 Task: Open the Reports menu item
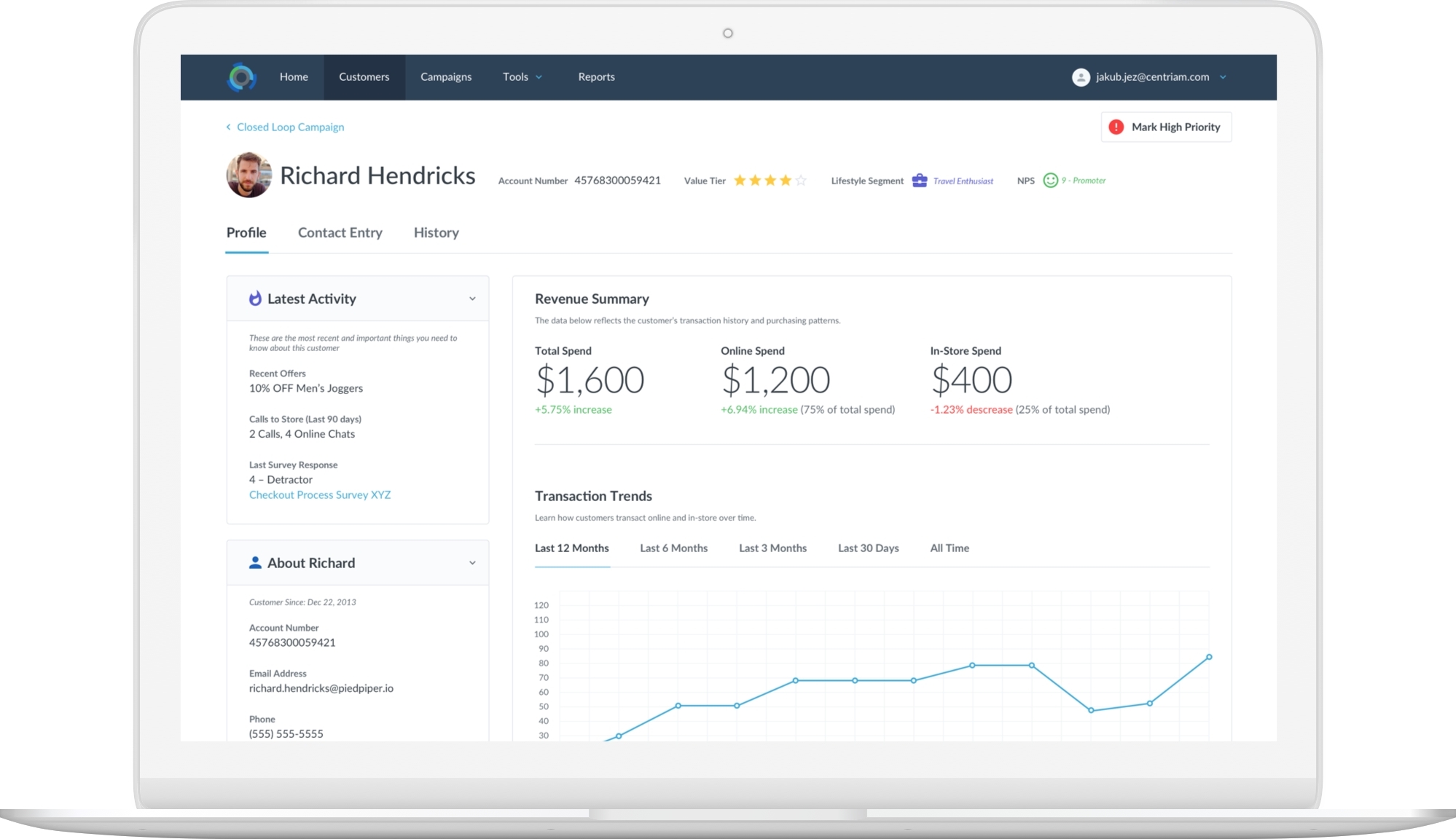point(596,77)
